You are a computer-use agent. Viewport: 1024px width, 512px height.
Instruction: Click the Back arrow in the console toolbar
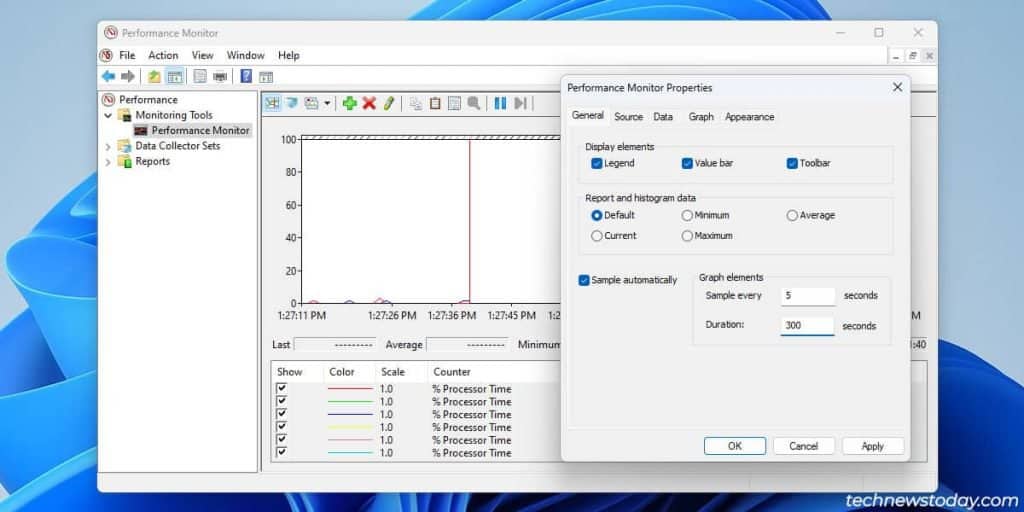108,76
